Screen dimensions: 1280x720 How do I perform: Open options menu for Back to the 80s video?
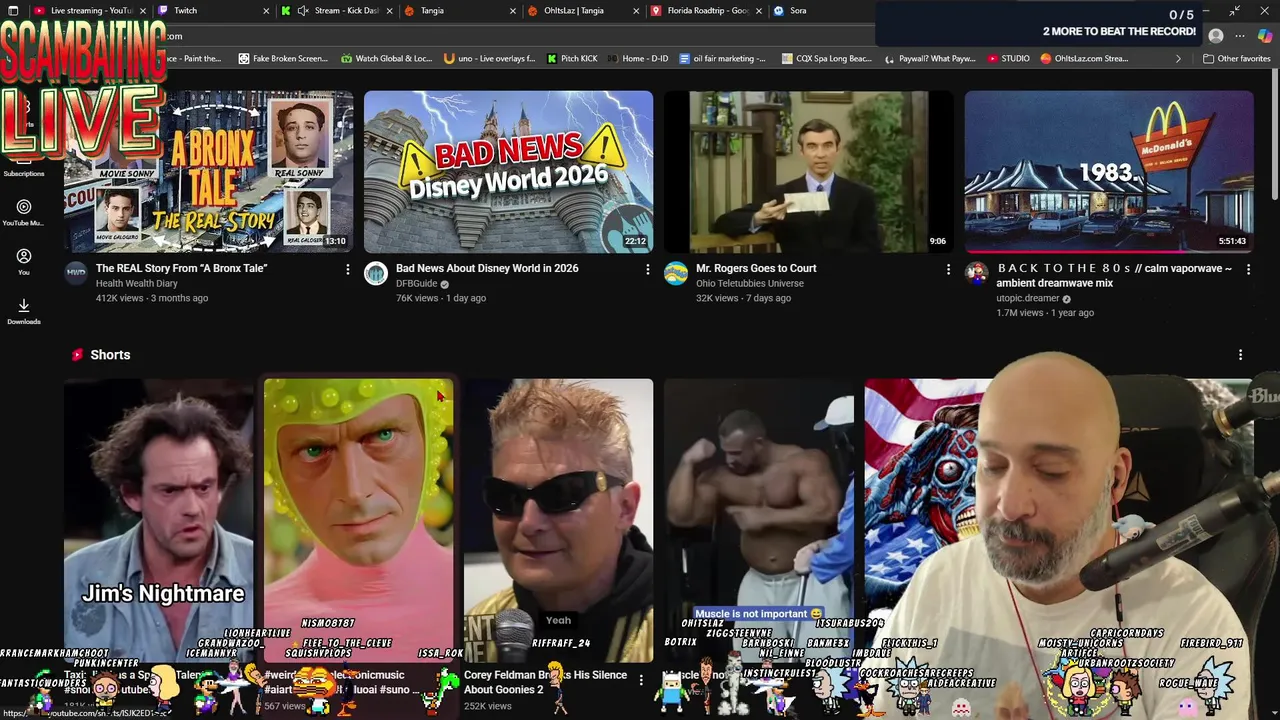pyautogui.click(x=1248, y=269)
